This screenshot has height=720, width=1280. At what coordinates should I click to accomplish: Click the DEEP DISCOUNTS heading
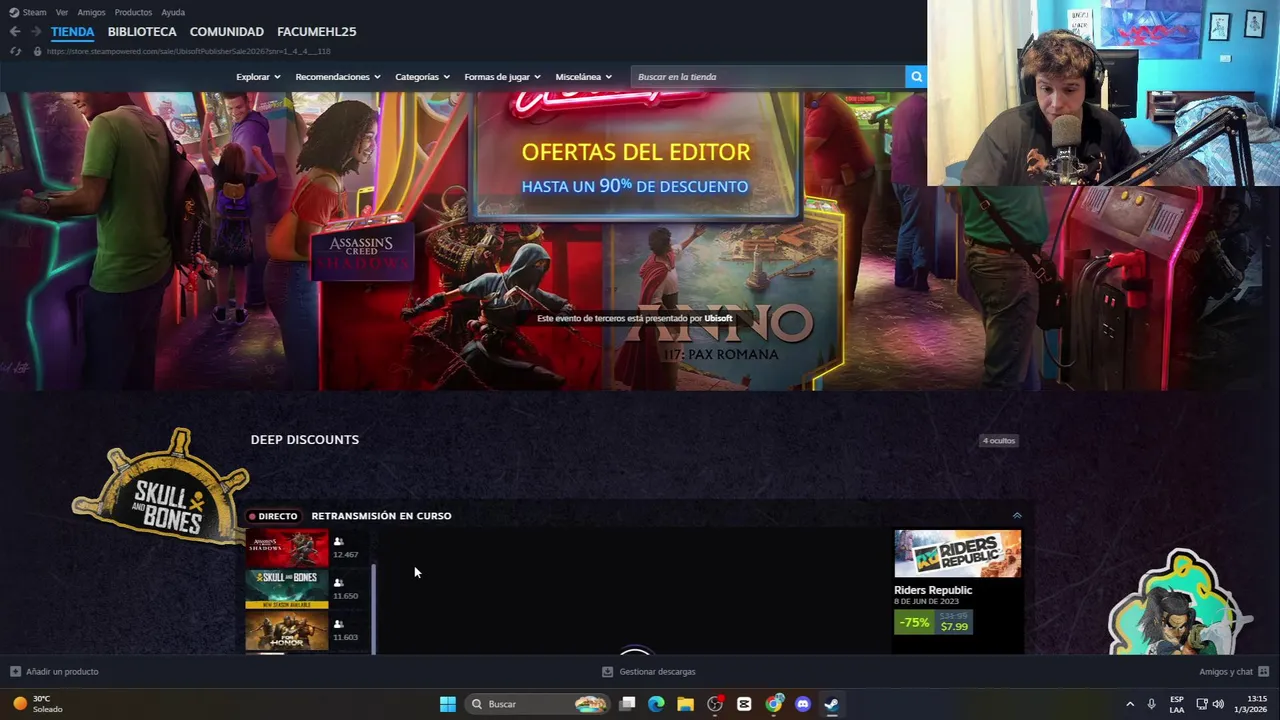point(305,440)
